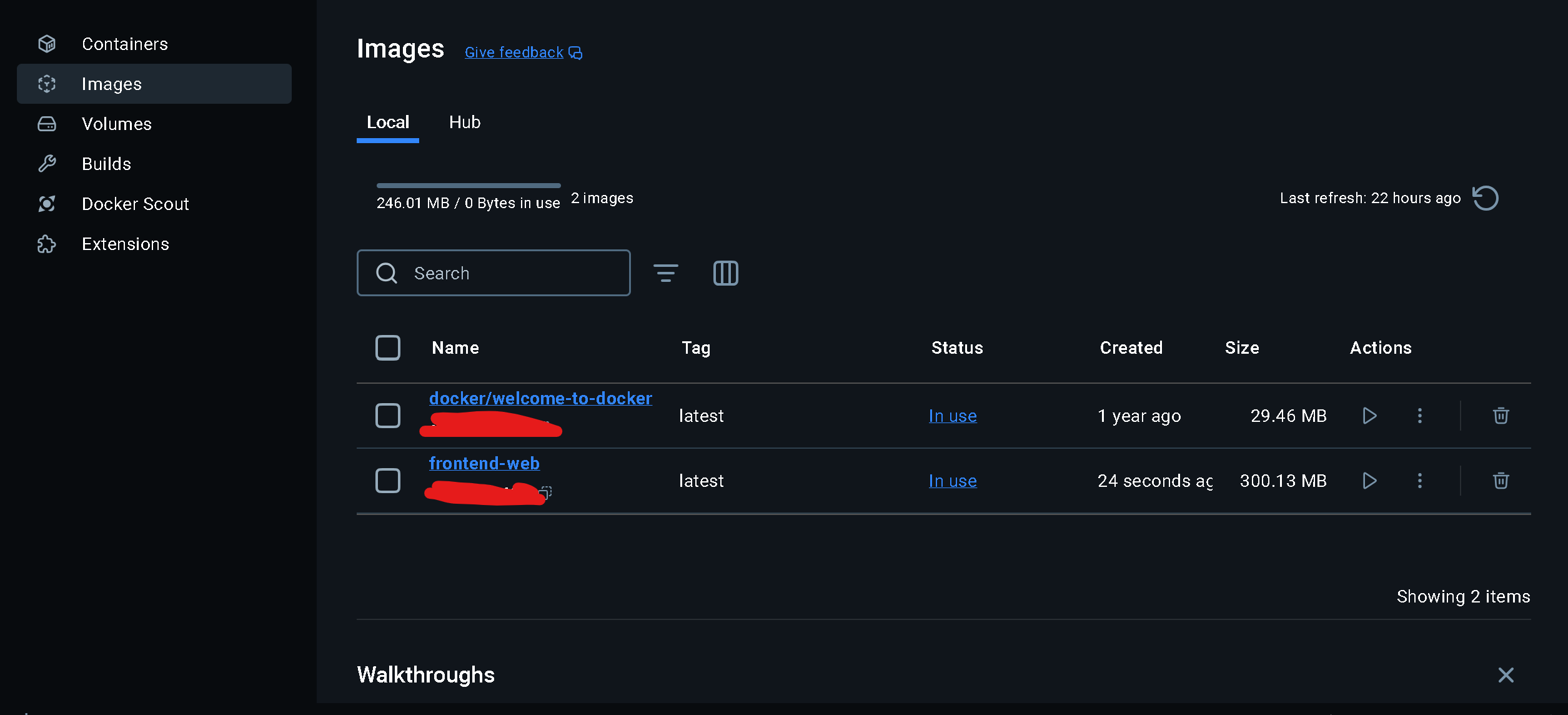Screen dimensions: 1568x715
Task: Click the Extensions puzzle icon in sidebar
Action: [47, 244]
